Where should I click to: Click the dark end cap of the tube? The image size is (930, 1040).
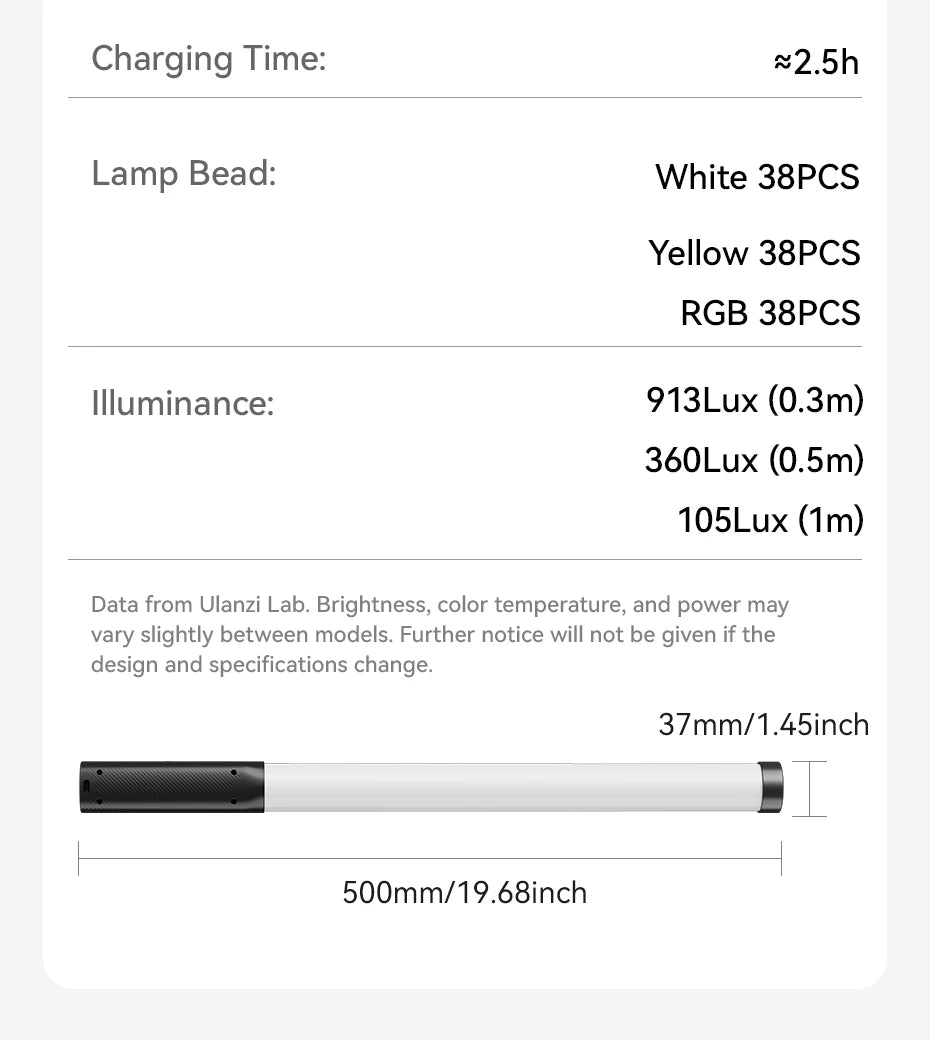click(770, 787)
